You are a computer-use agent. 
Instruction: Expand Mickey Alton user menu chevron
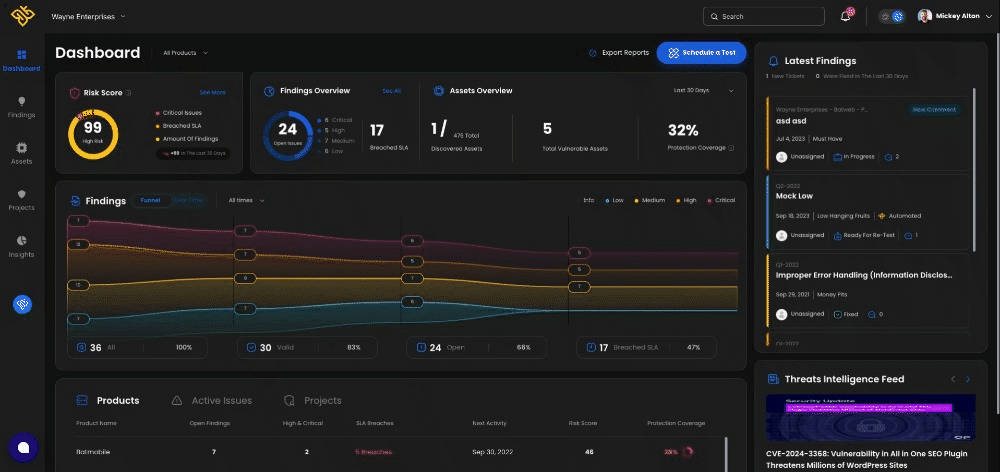pyautogui.click(x=988, y=17)
